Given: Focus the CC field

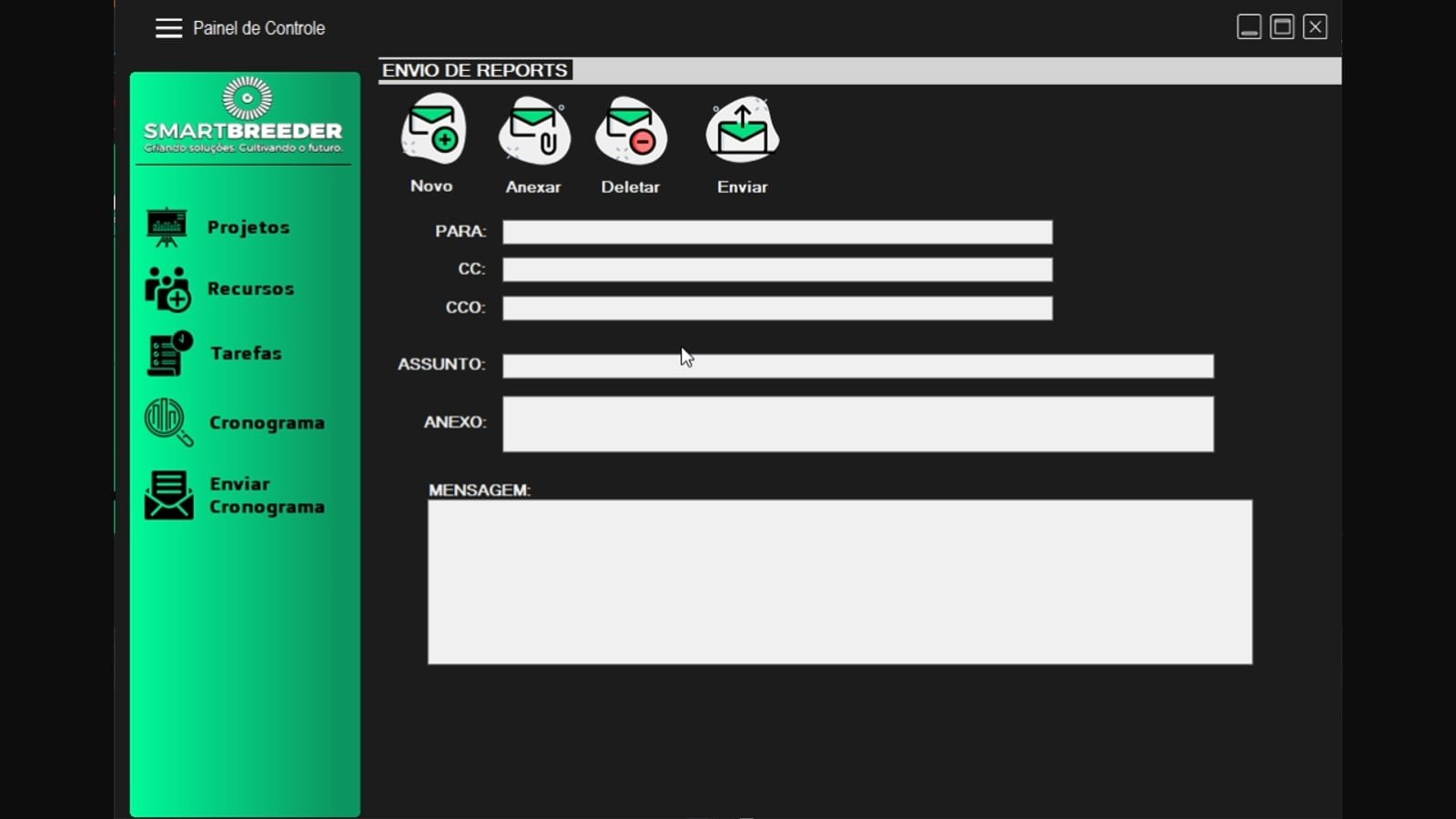Looking at the screenshot, I should [x=778, y=269].
